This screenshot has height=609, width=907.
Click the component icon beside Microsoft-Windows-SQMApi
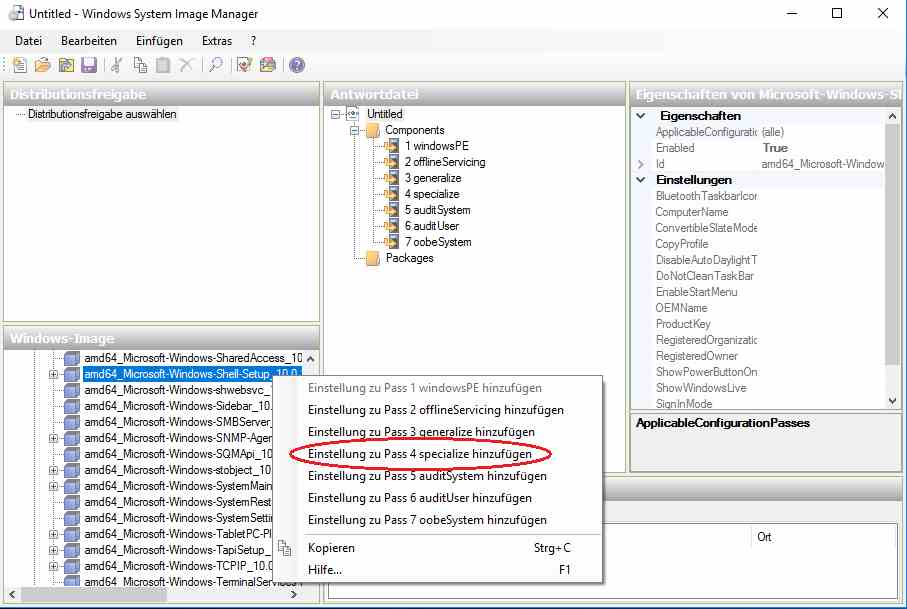72,454
